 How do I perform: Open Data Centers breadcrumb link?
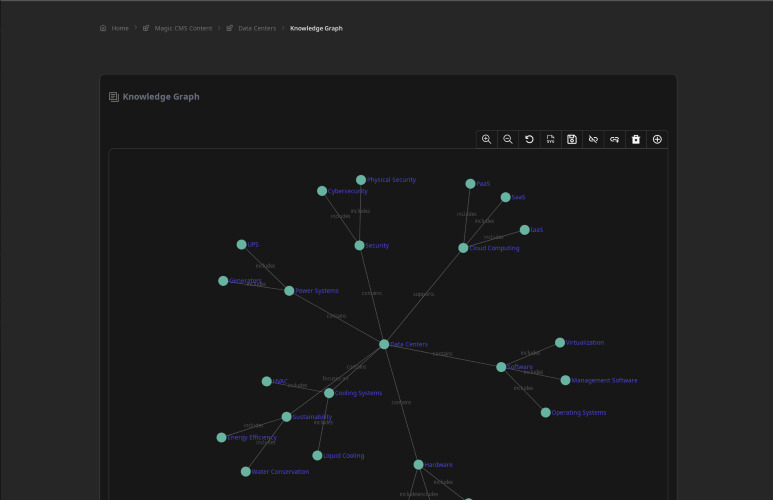(x=257, y=29)
